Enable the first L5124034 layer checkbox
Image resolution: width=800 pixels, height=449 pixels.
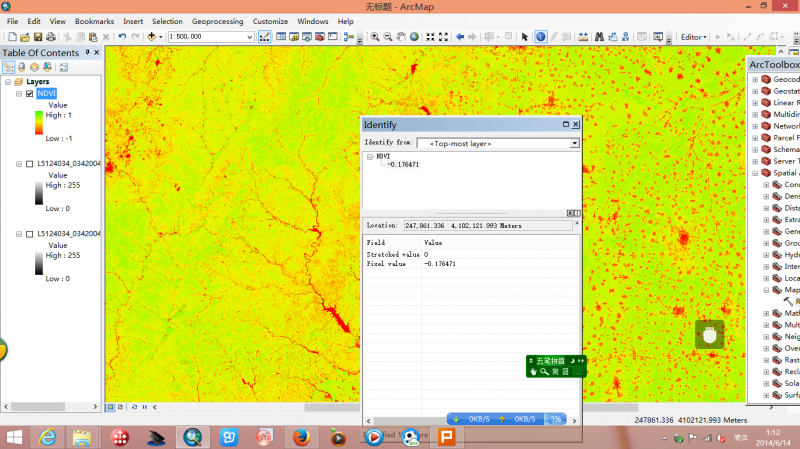30,163
